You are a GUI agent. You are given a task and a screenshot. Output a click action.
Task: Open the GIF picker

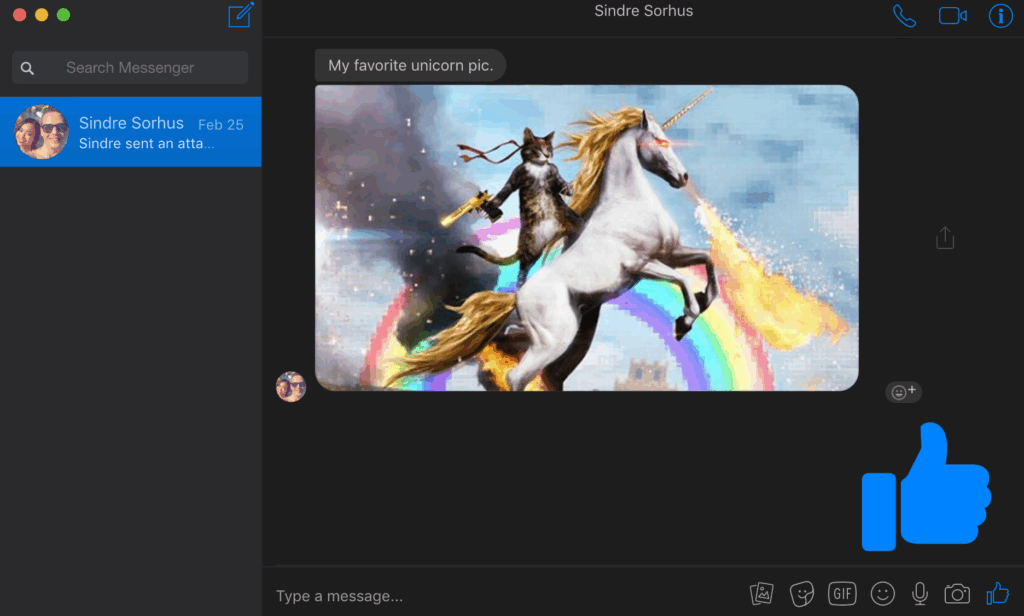tap(842, 594)
